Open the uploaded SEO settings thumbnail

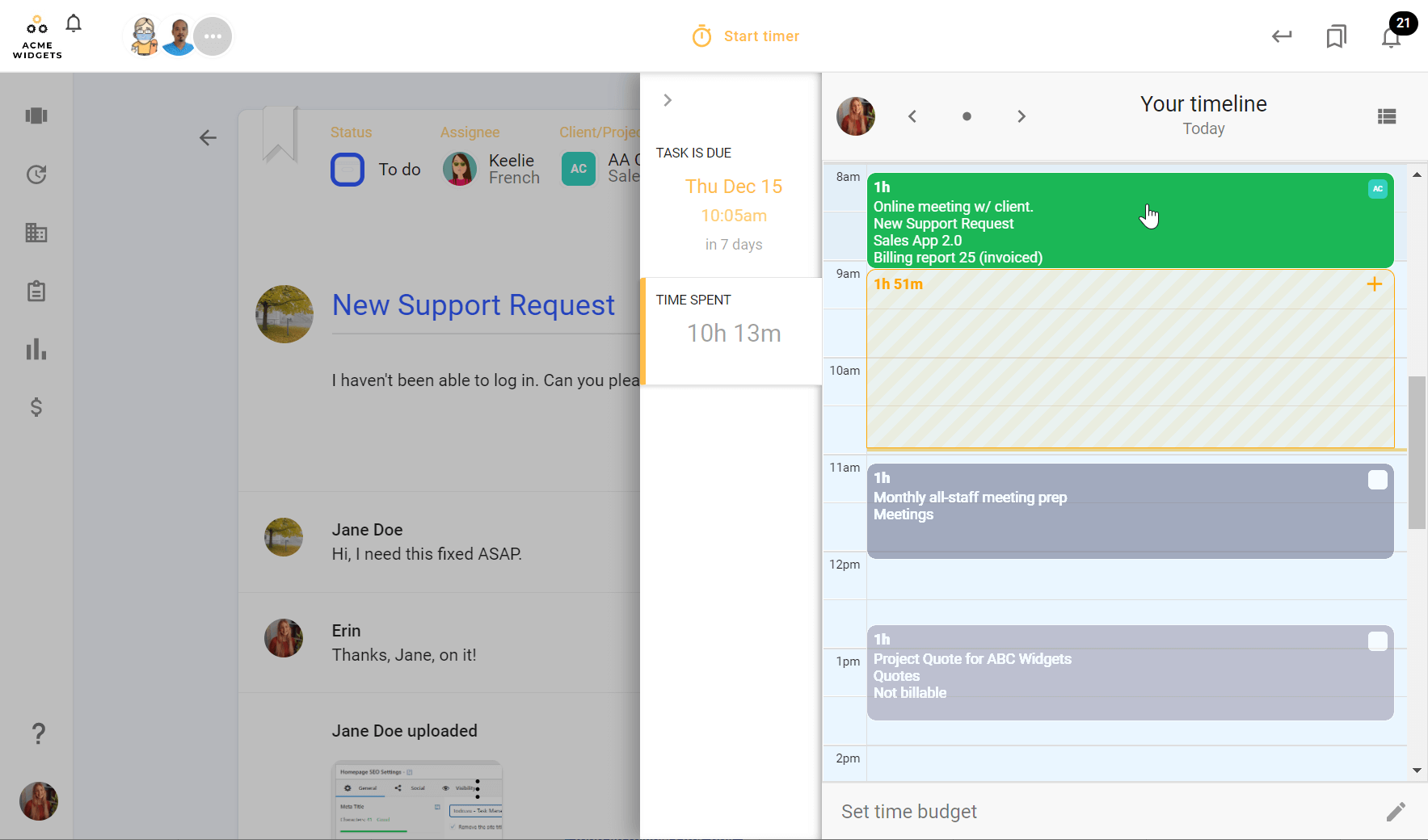(418, 800)
